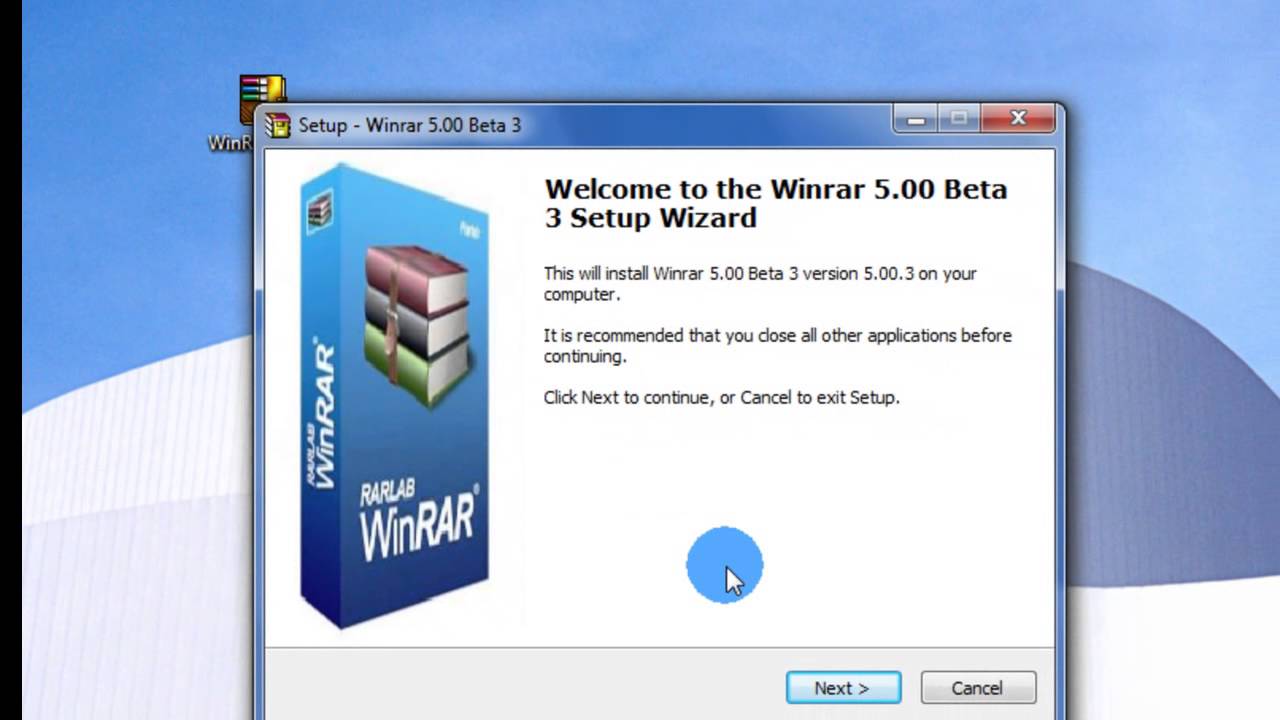Image resolution: width=1280 pixels, height=720 pixels.
Task: Click the 'This will install Winrar' paragraph
Action: [760, 283]
